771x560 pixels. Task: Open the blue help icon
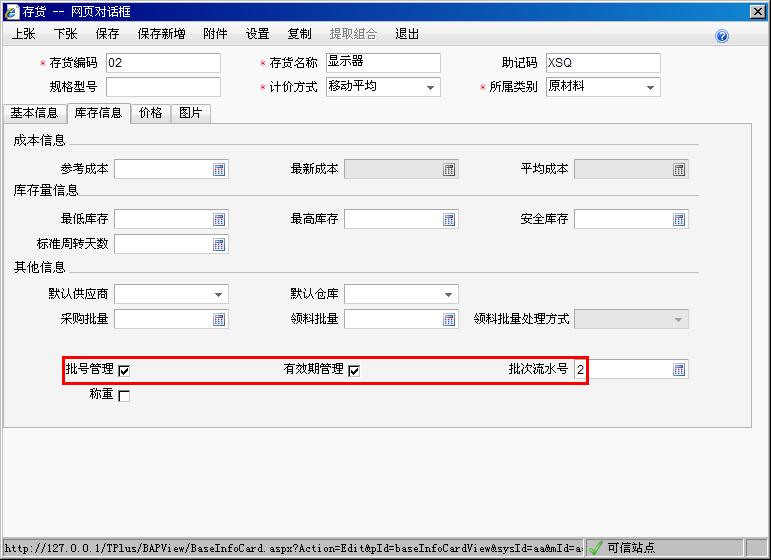pos(722,36)
